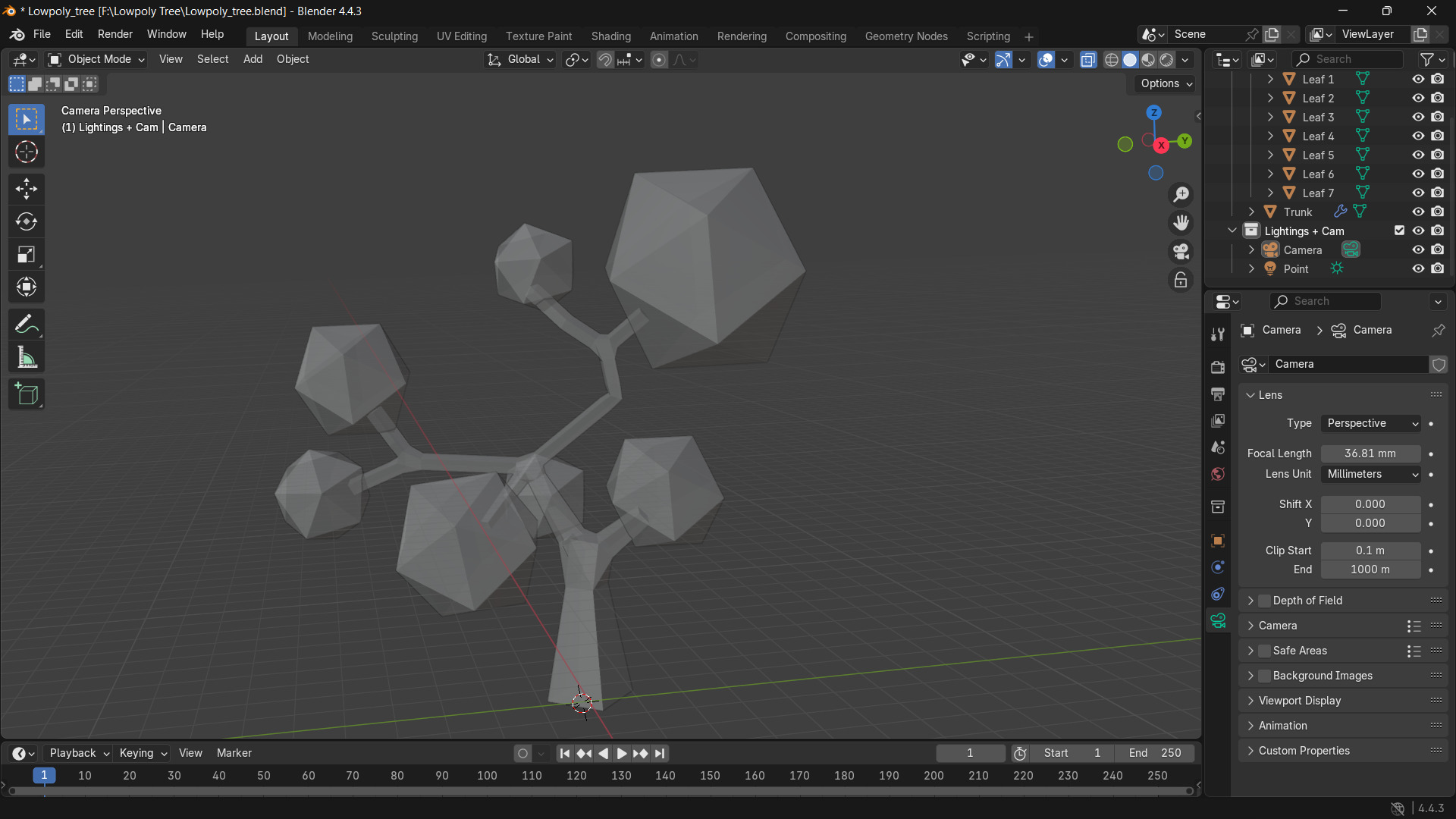Activate the Transform tool

coord(27,287)
